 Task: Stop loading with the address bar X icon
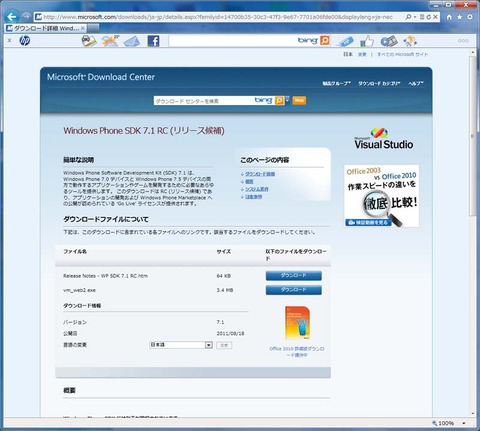click(x=435, y=17)
